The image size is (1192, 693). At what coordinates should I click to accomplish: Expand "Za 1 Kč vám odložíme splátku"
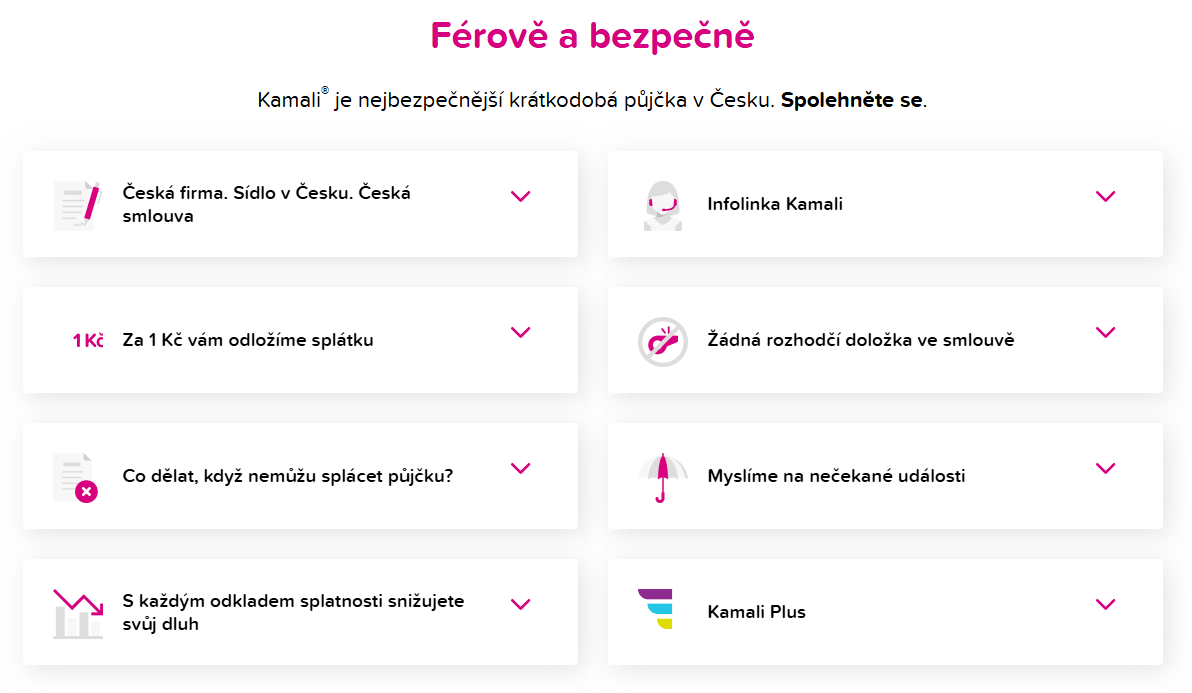click(x=520, y=332)
